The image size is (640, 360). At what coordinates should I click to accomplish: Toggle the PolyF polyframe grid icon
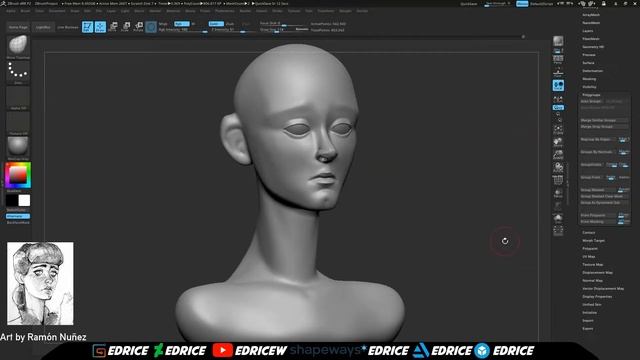coord(558,180)
